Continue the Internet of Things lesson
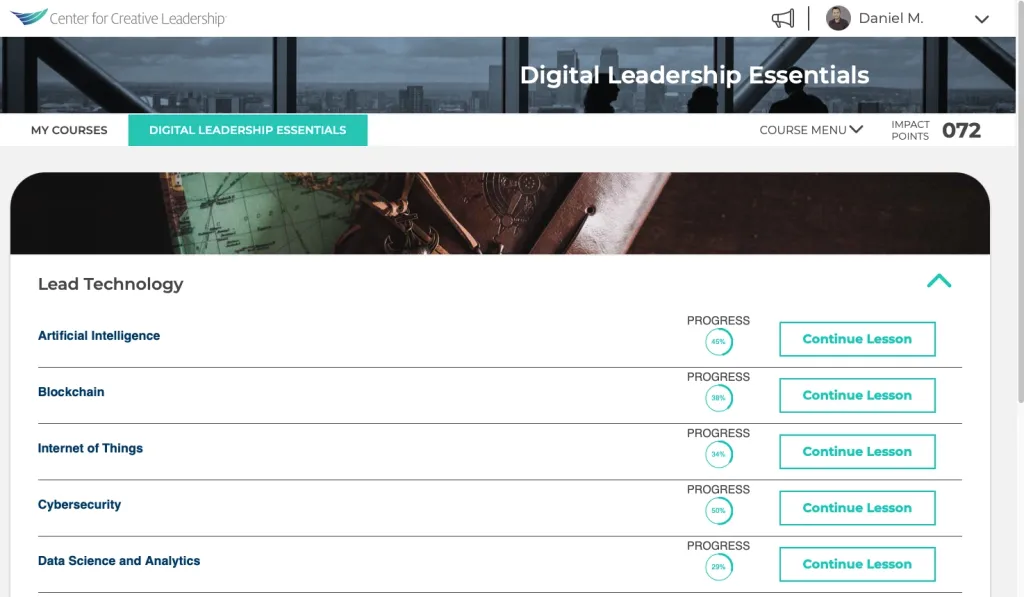This screenshot has width=1024, height=597. coord(857,451)
